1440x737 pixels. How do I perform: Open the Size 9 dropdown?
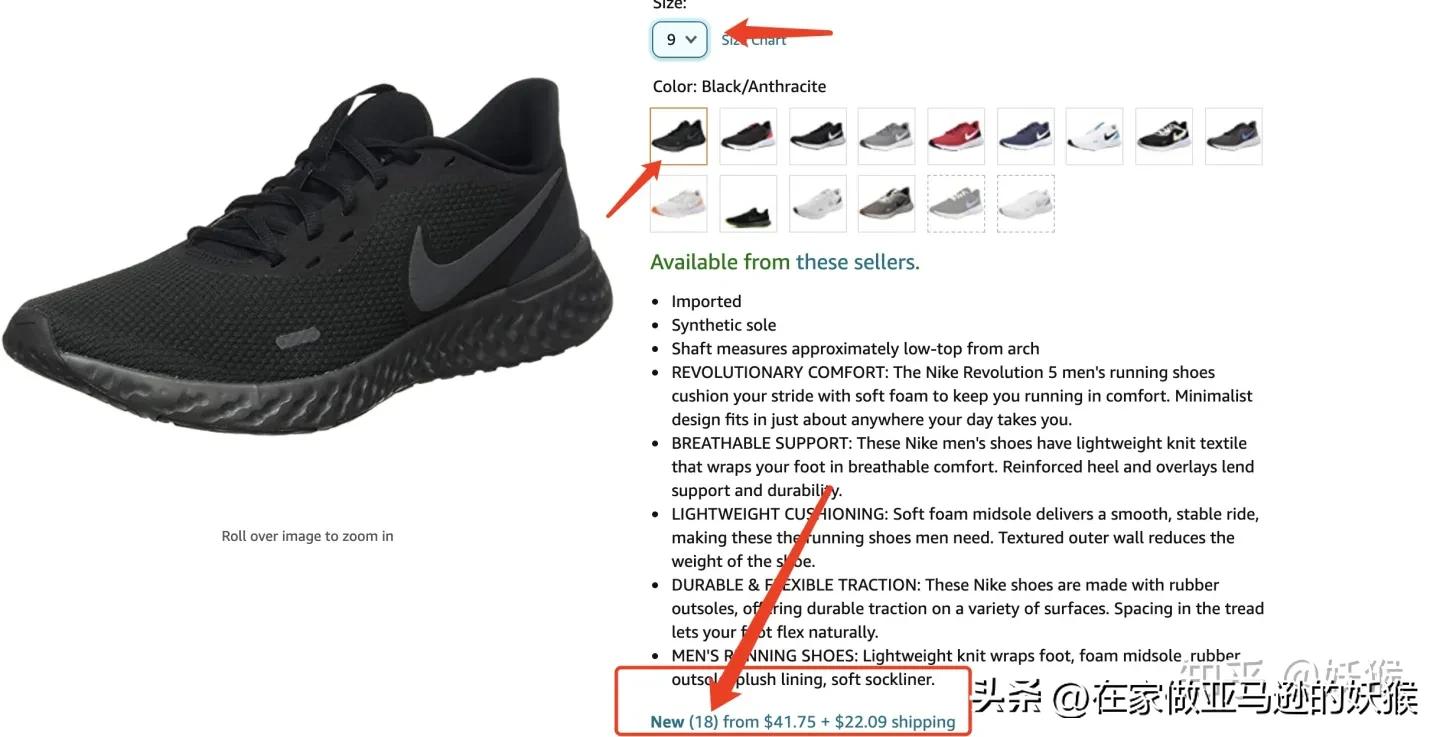[x=680, y=40]
